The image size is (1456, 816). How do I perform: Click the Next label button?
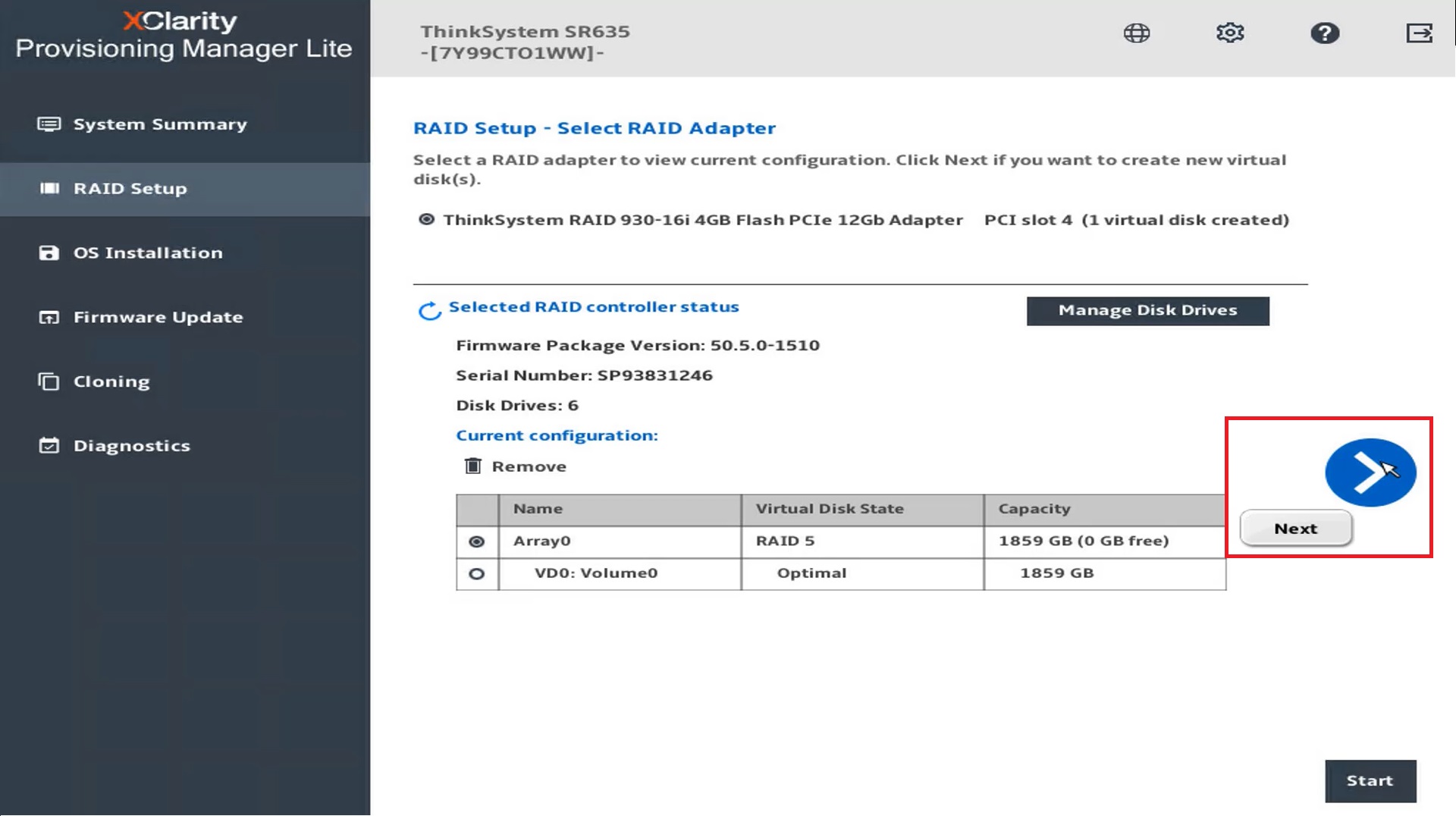[x=1295, y=529]
